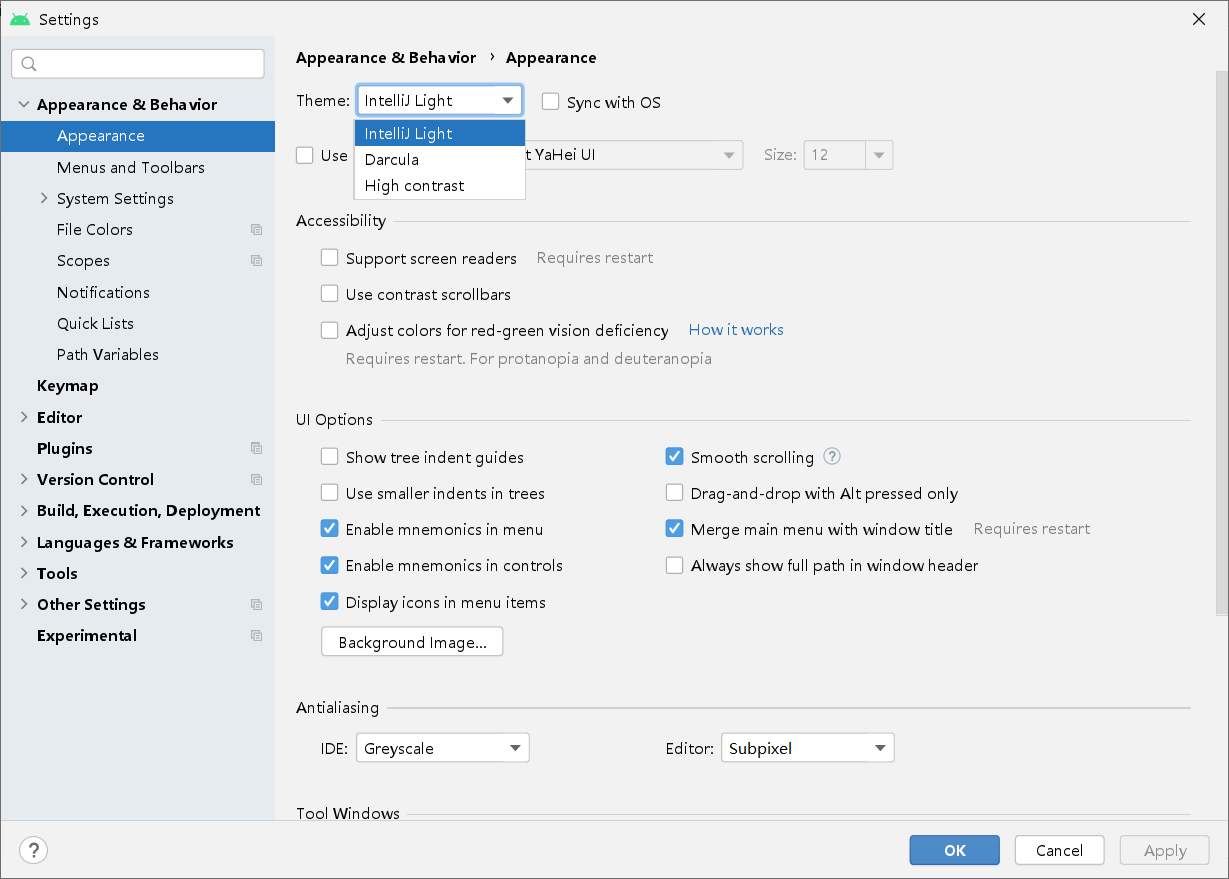The height and width of the screenshot is (879, 1229).
Task: Disable Enable mnemonics in controls
Action: pos(330,565)
